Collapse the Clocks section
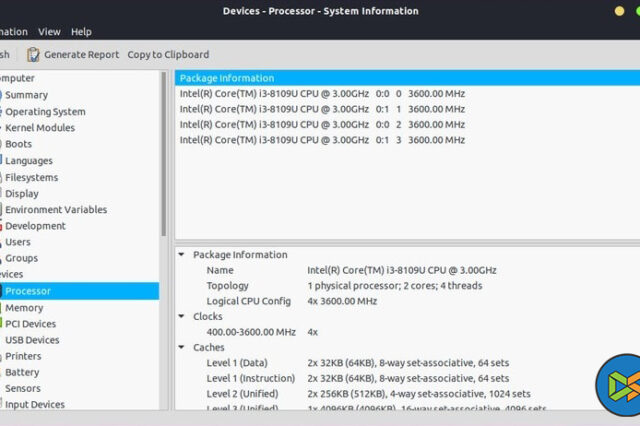 point(181,316)
